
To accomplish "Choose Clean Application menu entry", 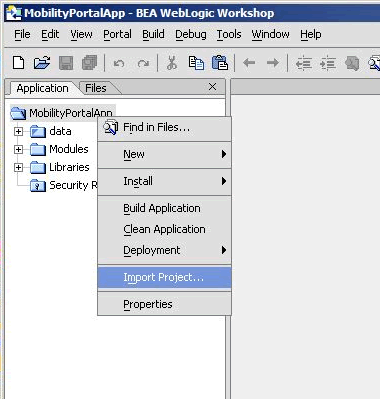I will coord(164,229).
